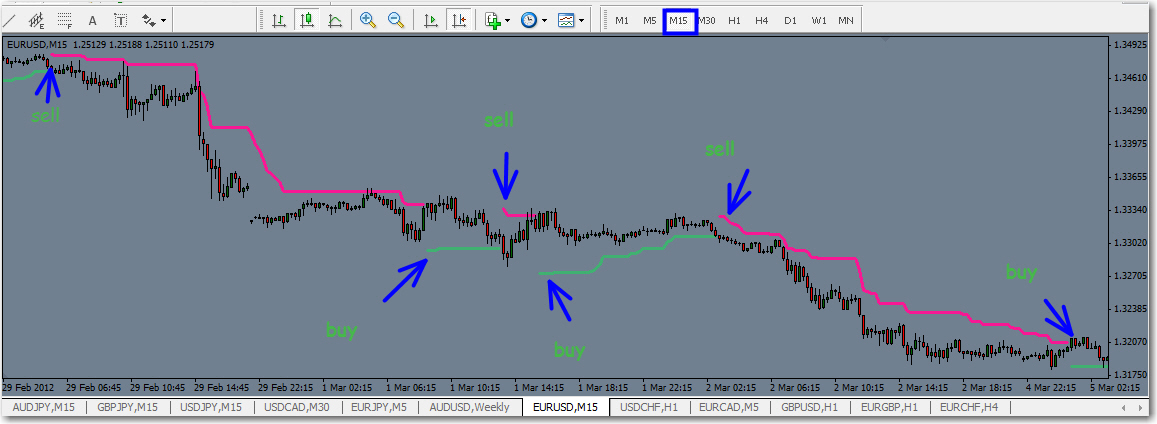The width and height of the screenshot is (1157, 424).
Task: Zoom out of the chart
Action: (x=396, y=21)
